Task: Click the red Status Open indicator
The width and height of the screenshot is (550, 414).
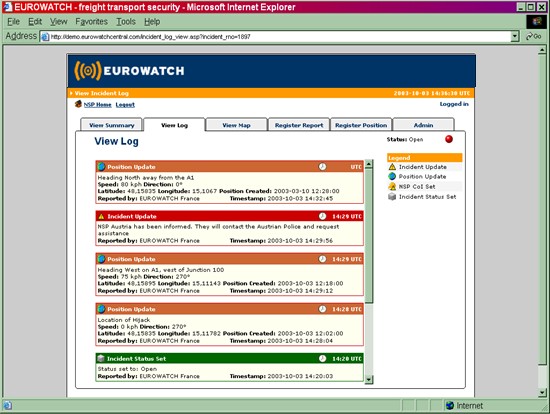Action: tap(449, 139)
